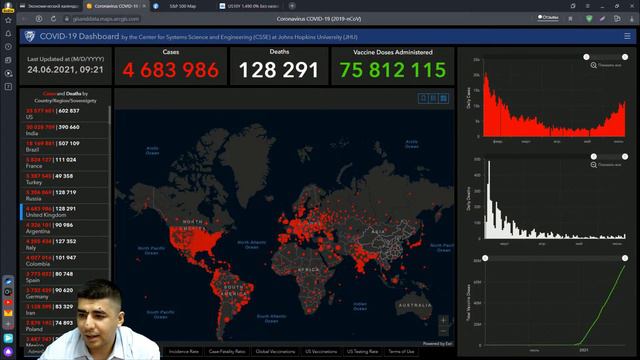Open the middle map toolbar icon

tap(433, 98)
